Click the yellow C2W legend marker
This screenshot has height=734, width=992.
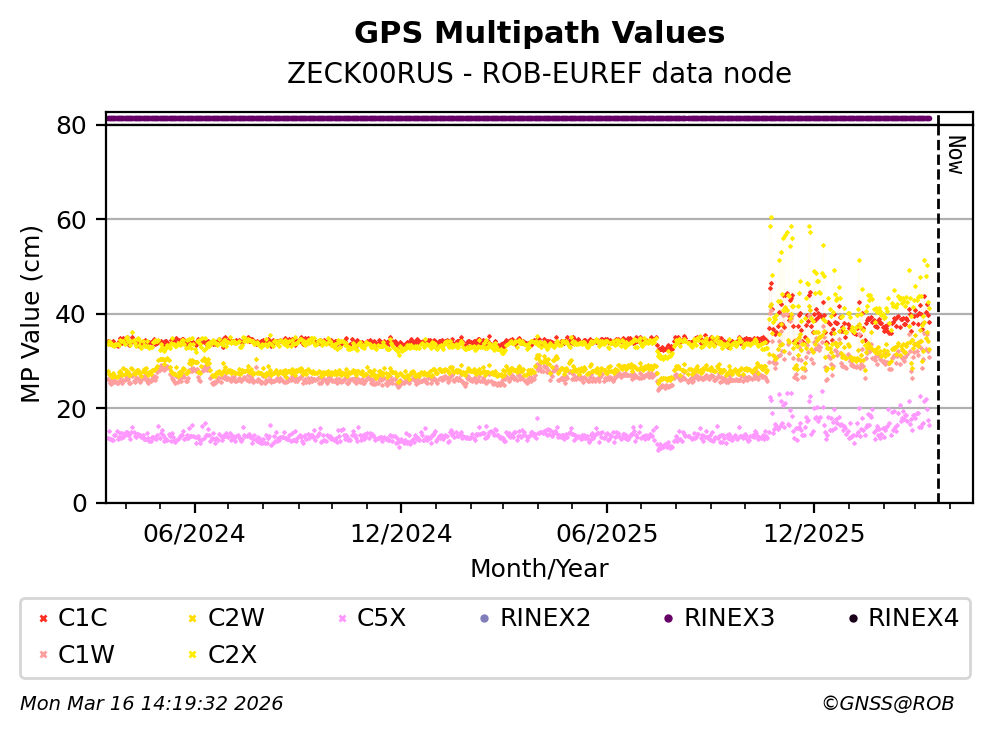(x=191, y=619)
